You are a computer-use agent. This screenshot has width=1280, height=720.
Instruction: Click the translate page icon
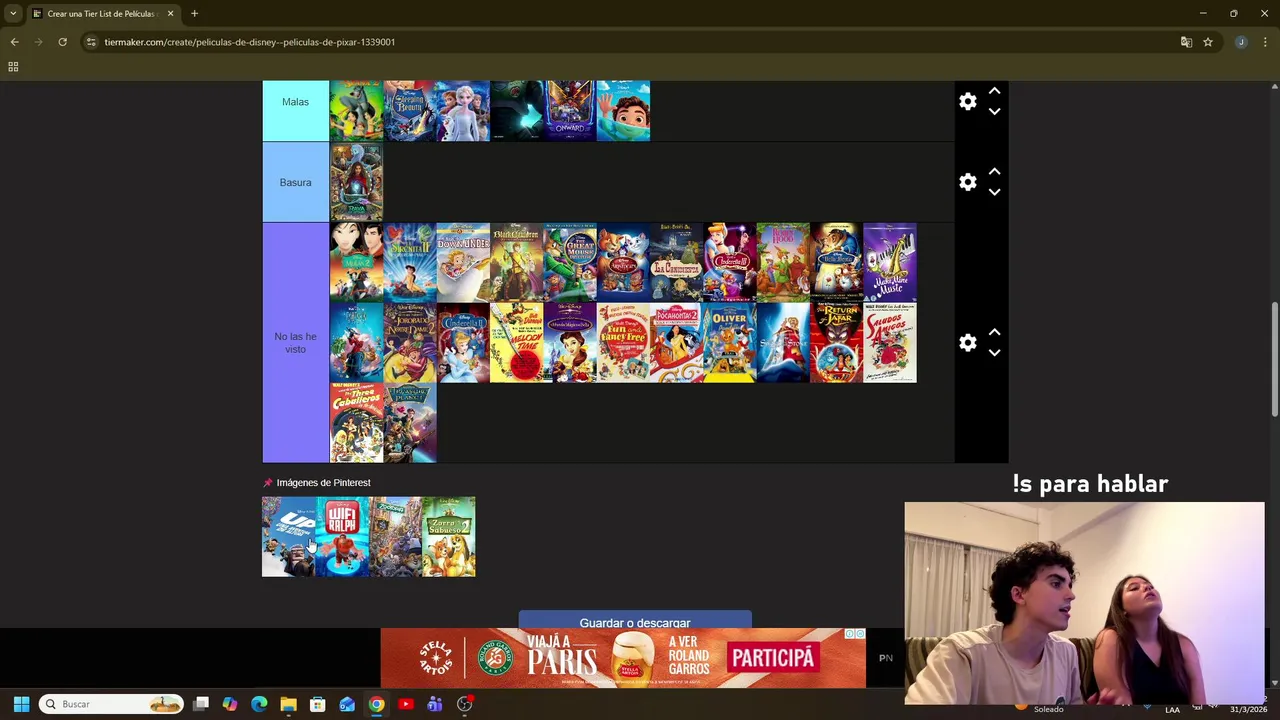point(1186,42)
